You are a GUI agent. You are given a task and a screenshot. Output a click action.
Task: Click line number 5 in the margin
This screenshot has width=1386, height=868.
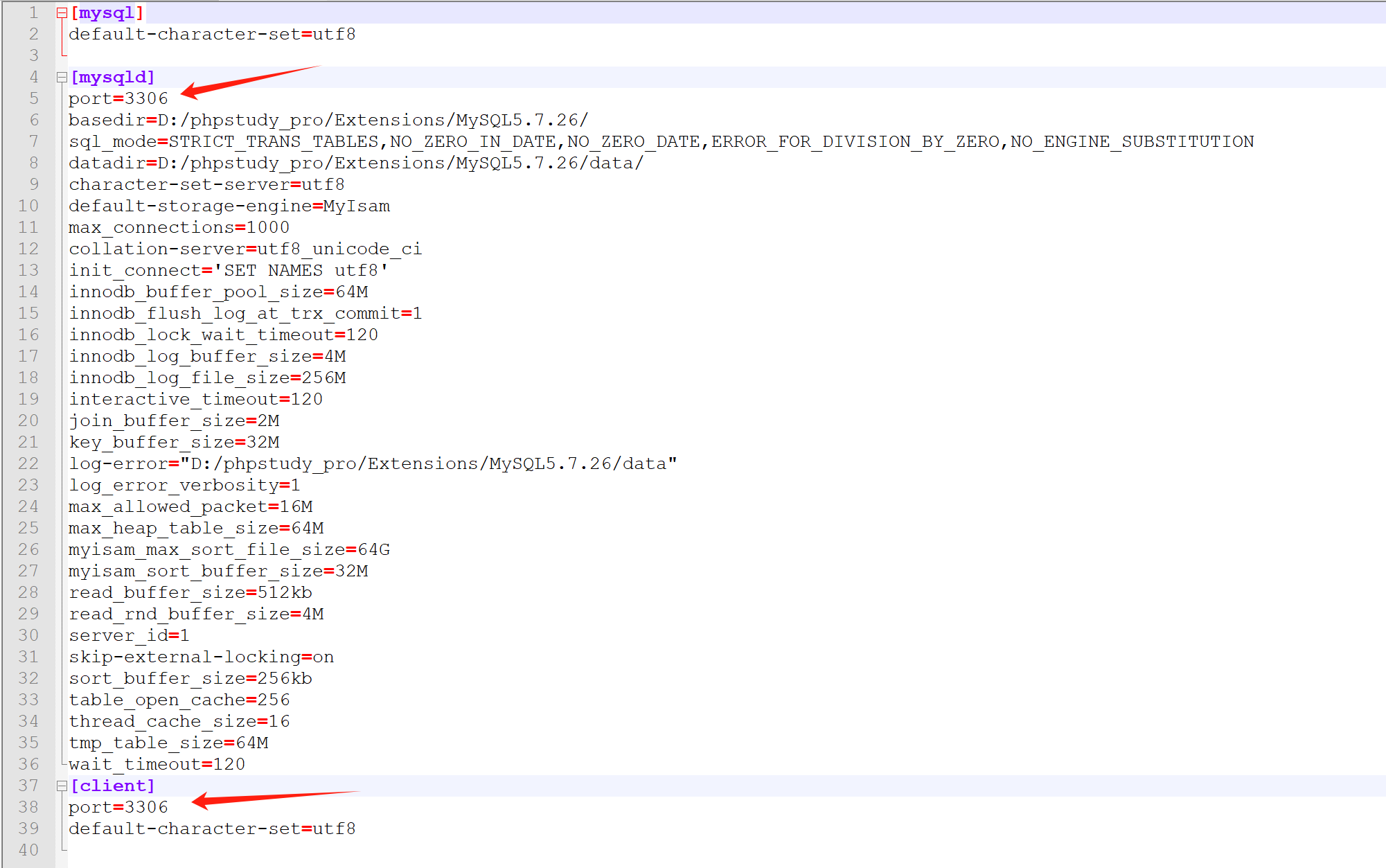pos(33,98)
